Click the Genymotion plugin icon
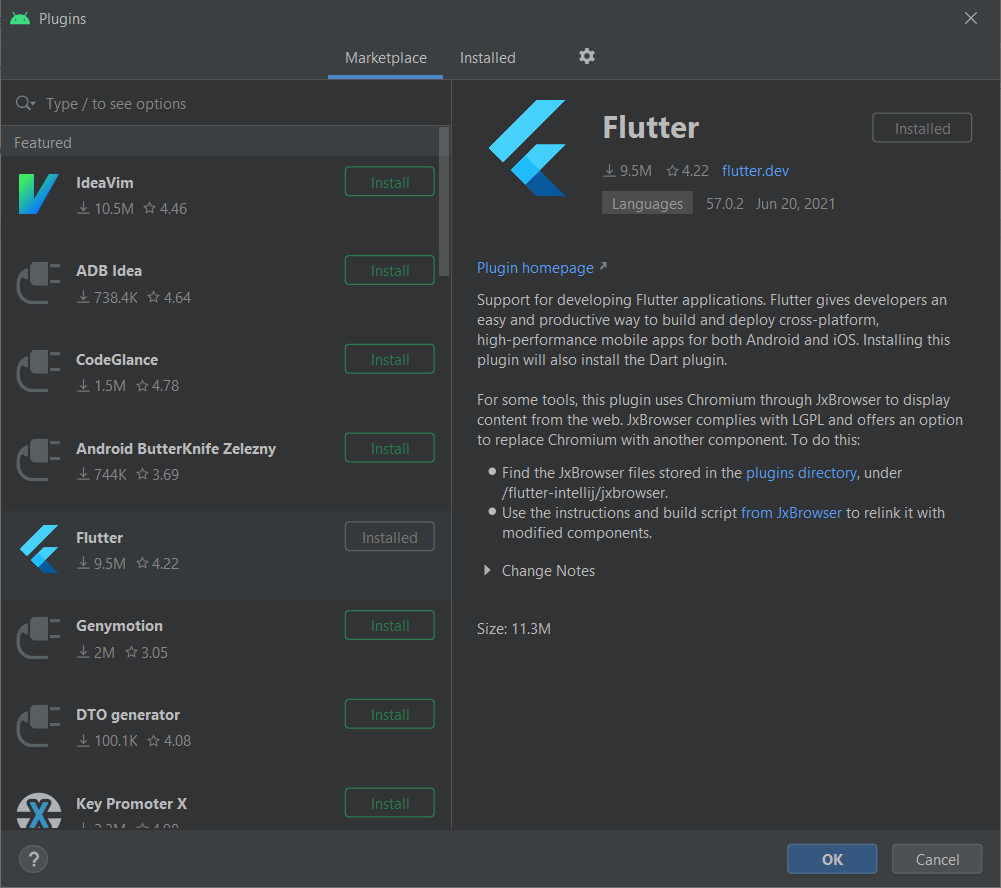This screenshot has height=888, width=1001. coord(38,638)
